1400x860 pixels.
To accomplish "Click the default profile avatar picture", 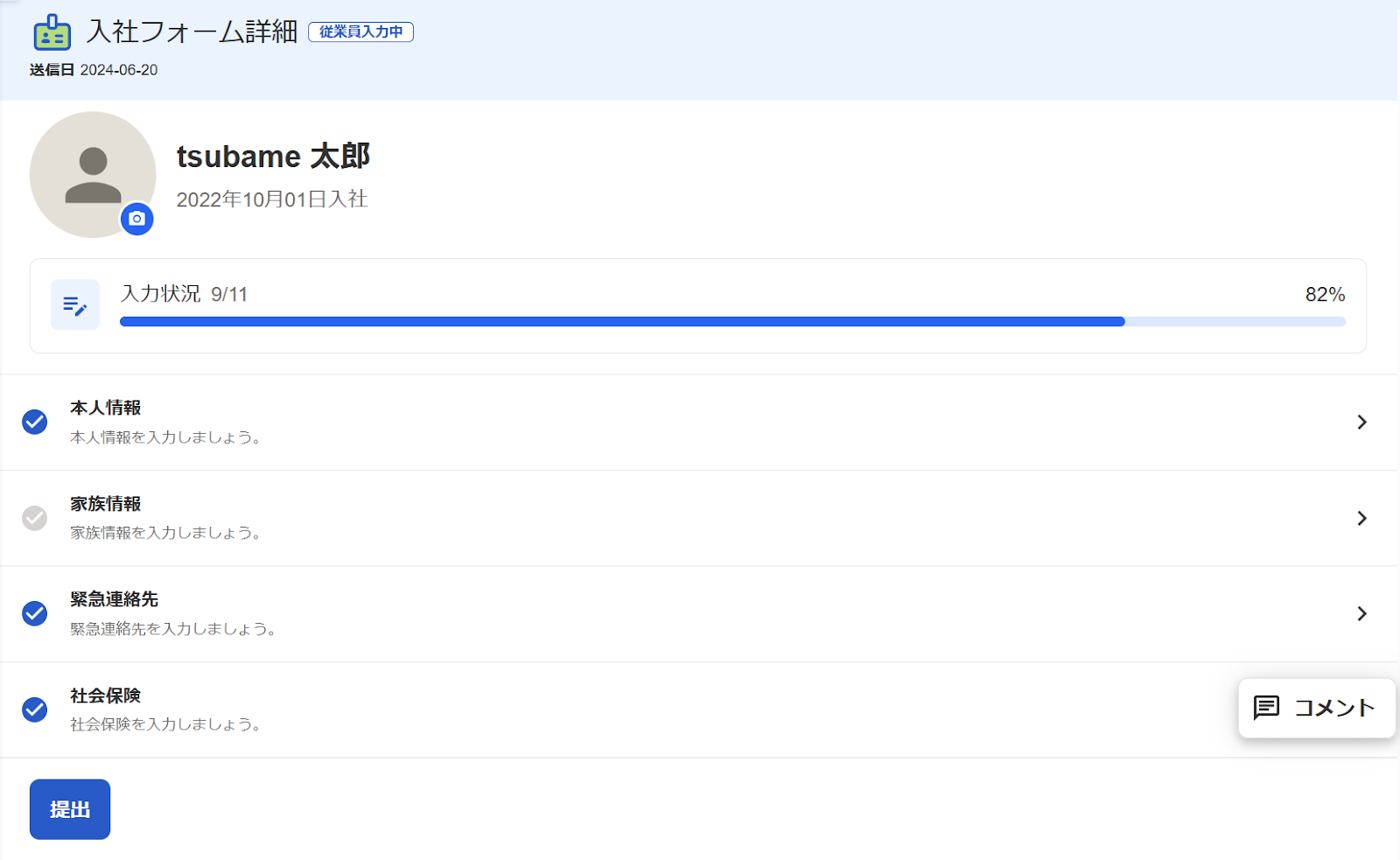I will [93, 174].
